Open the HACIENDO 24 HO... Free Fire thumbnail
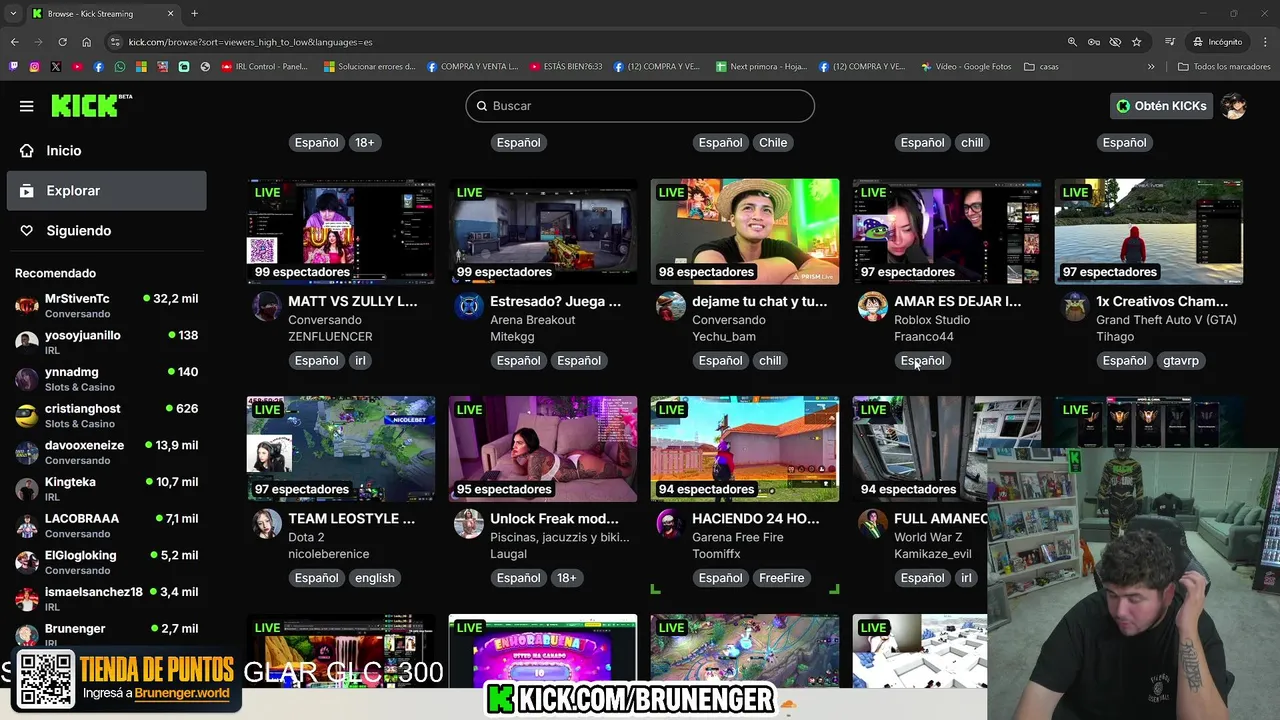The width and height of the screenshot is (1280, 720). [745, 449]
